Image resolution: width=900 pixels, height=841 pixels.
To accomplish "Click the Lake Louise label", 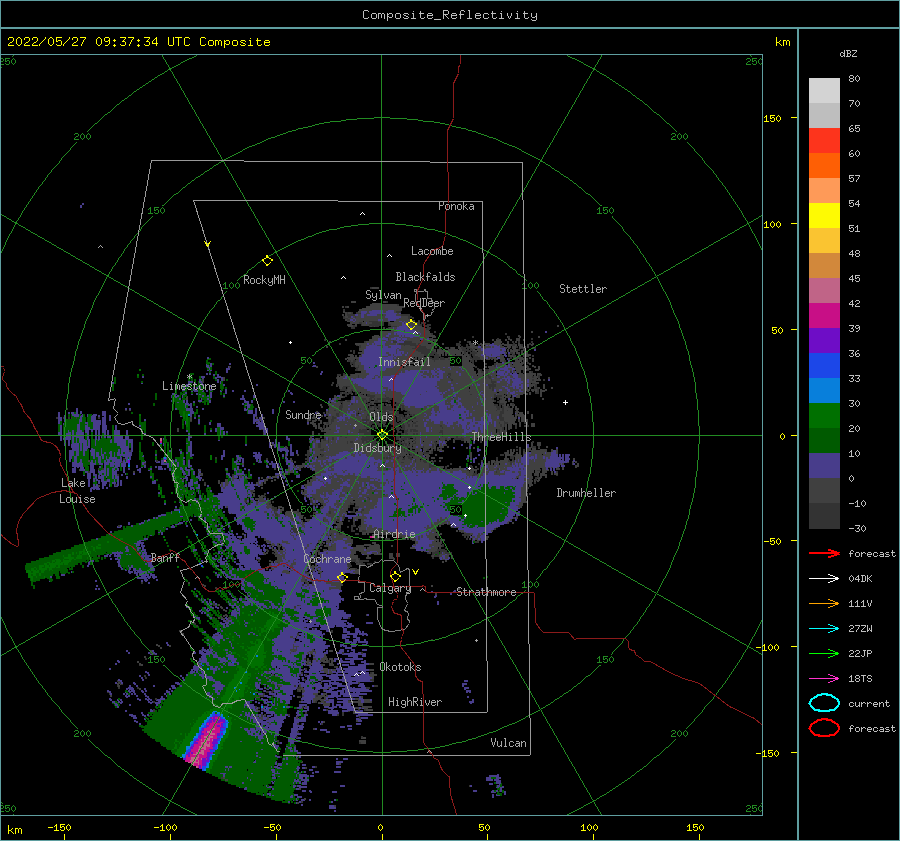I will click(x=77, y=491).
